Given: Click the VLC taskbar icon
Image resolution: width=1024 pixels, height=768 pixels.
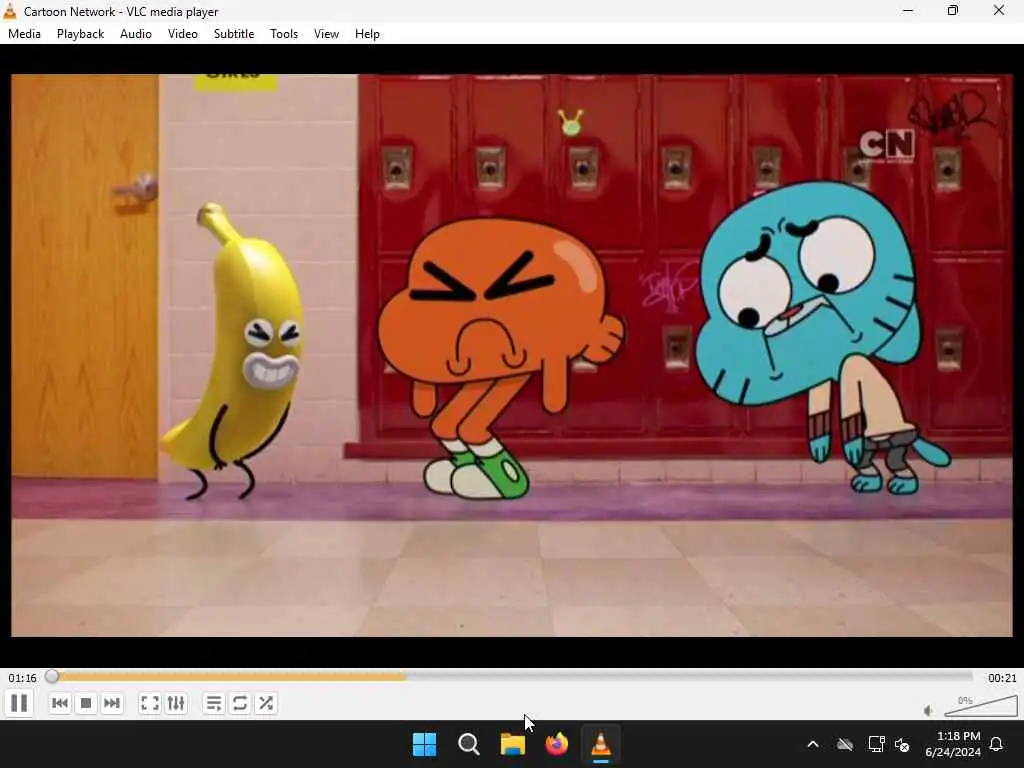Looking at the screenshot, I should point(601,744).
